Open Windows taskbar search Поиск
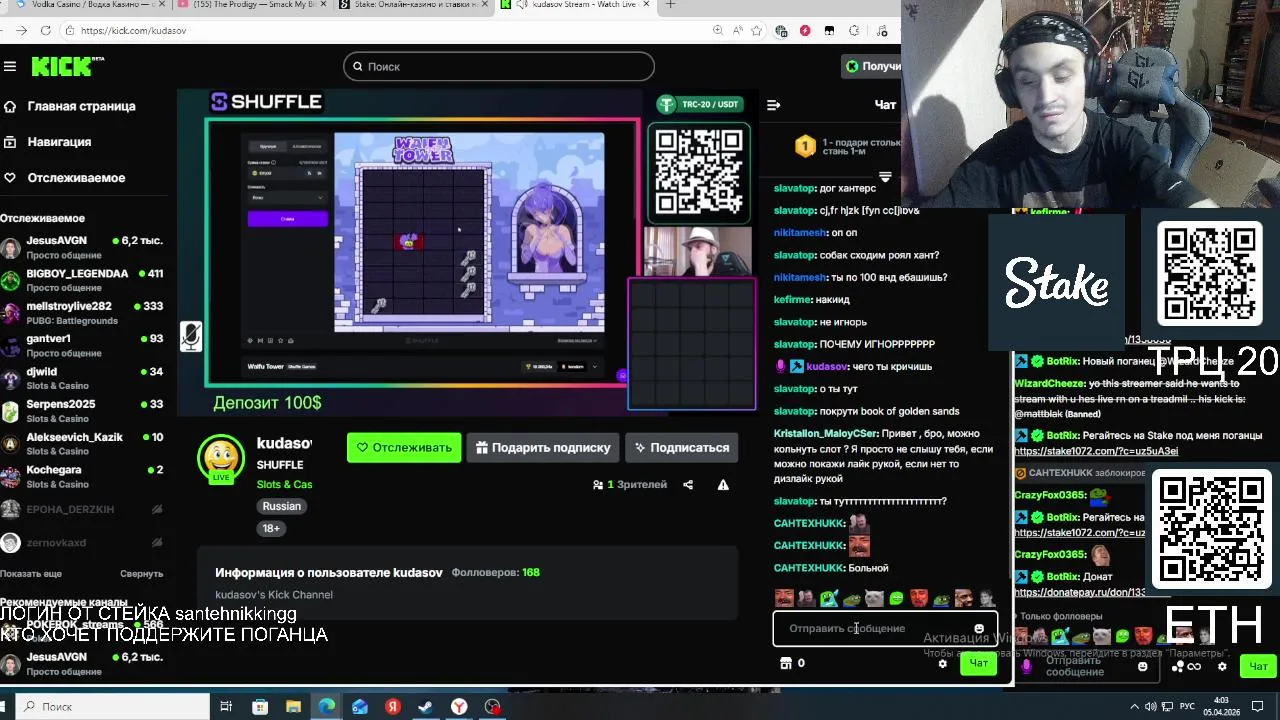 pos(112,707)
